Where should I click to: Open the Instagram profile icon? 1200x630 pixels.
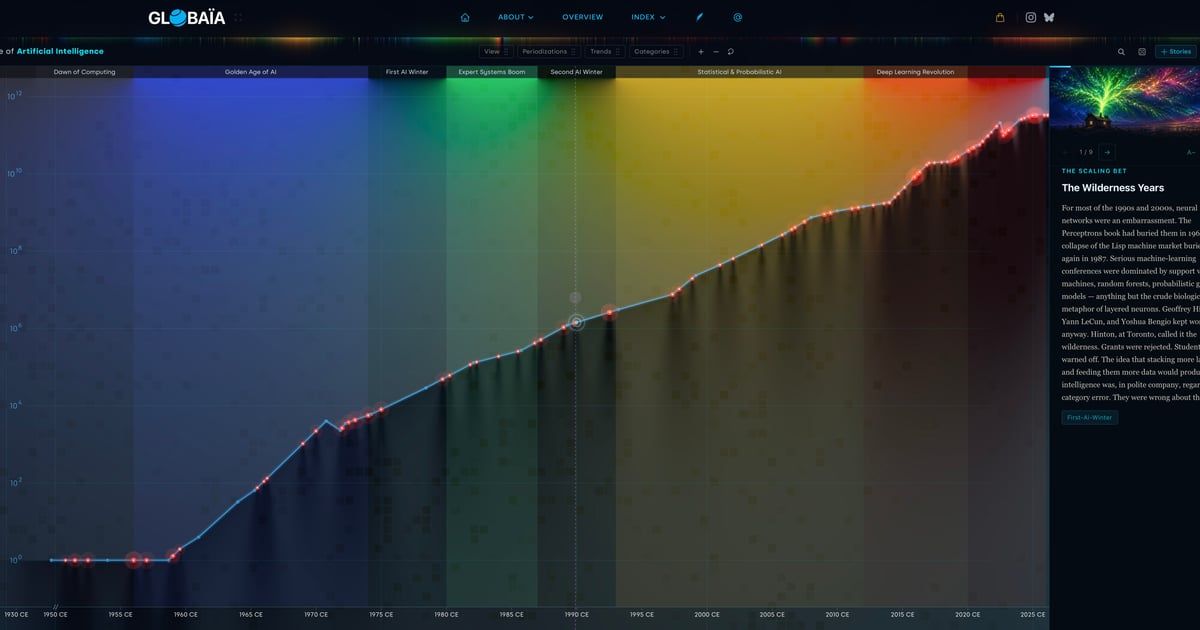(1031, 17)
